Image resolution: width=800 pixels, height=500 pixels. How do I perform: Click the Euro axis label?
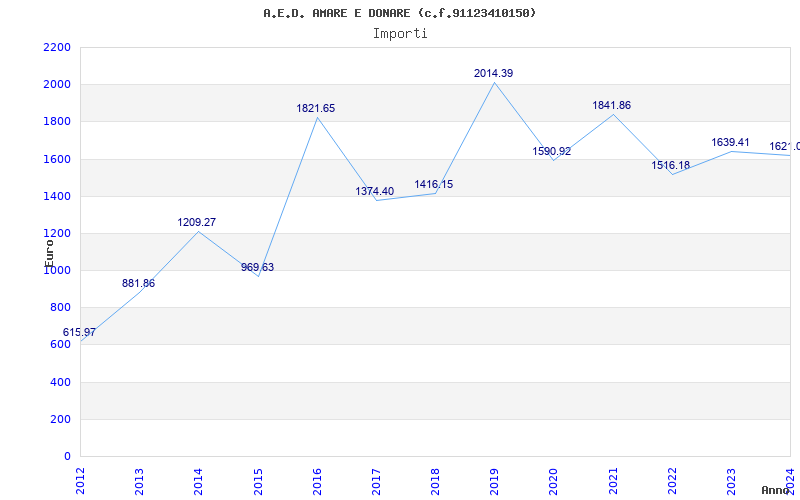49,252
